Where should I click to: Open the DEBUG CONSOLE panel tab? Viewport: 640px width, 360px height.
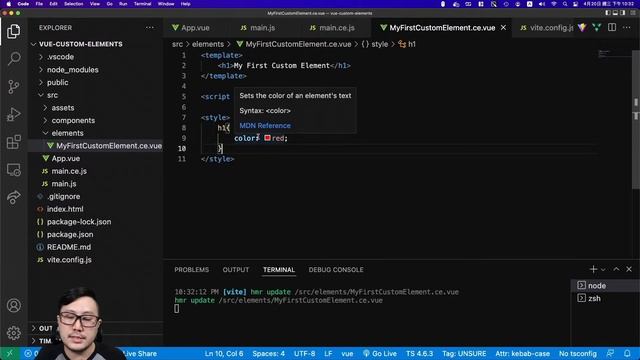(336, 270)
